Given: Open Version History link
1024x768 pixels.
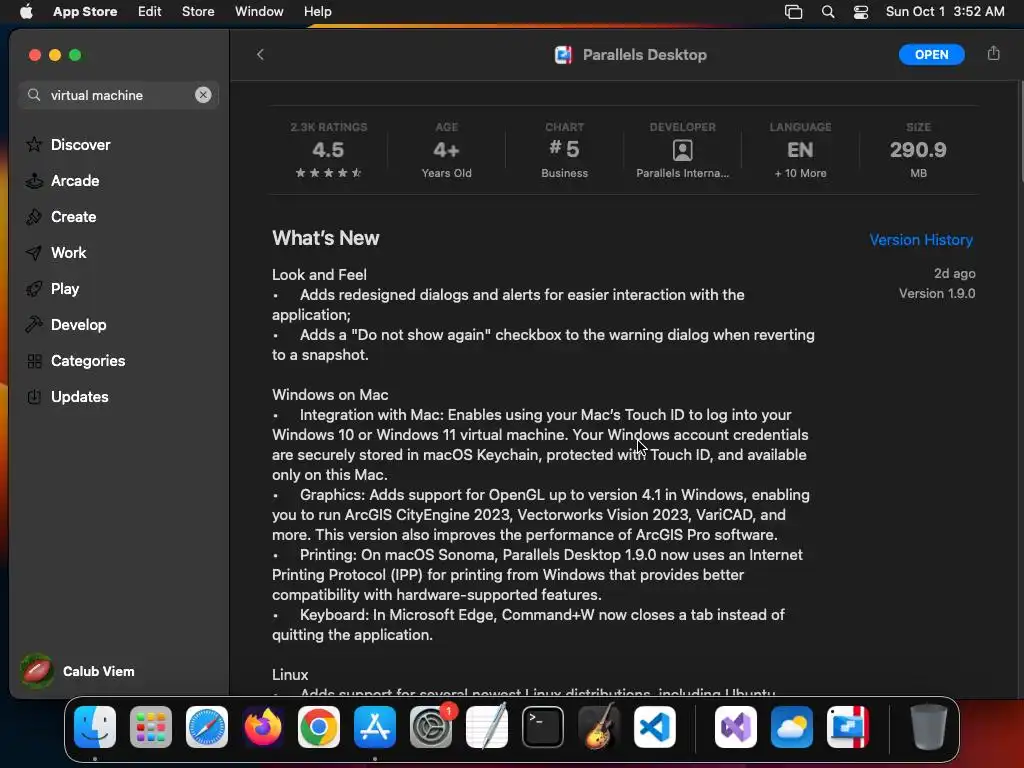Looking at the screenshot, I should (x=921, y=240).
